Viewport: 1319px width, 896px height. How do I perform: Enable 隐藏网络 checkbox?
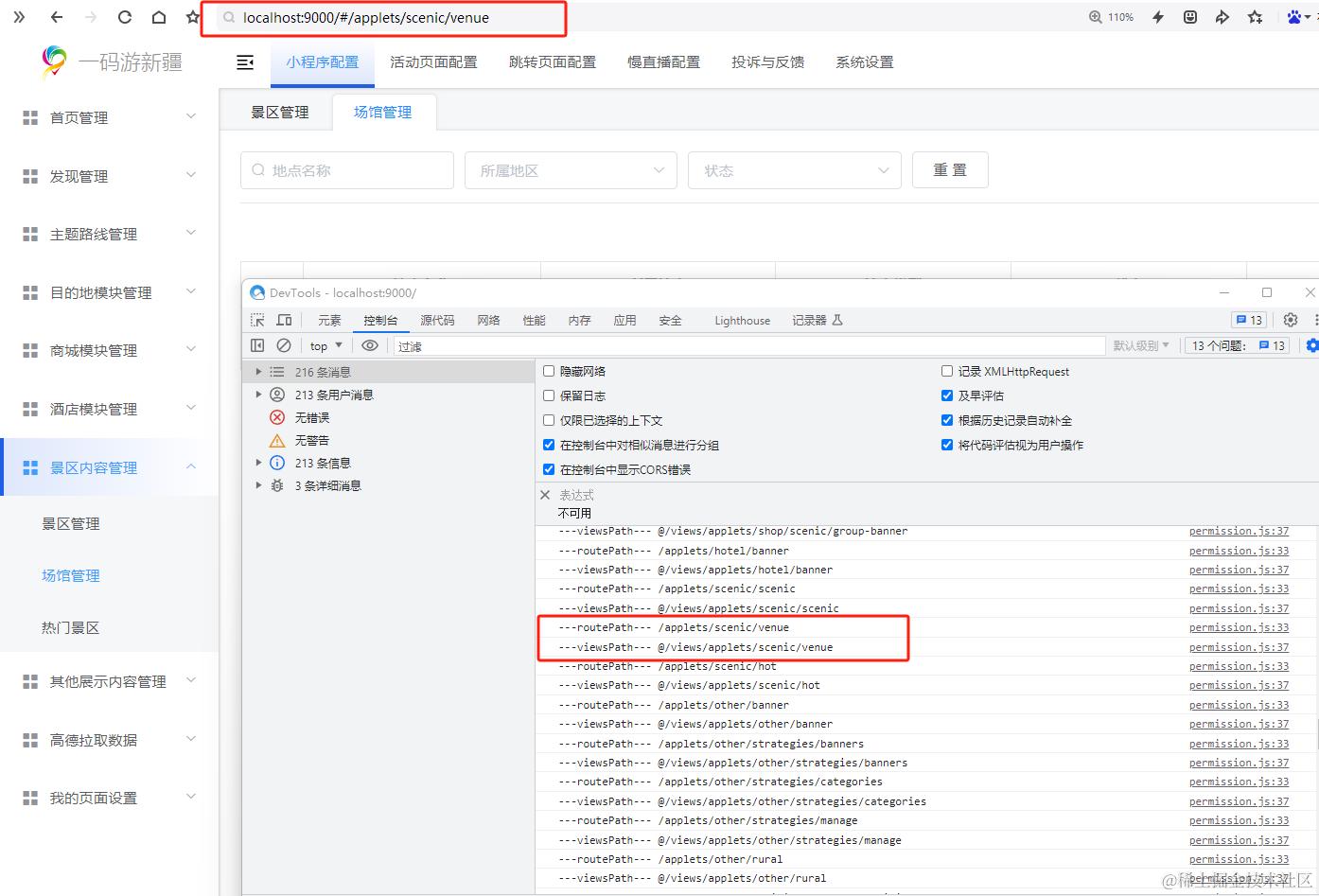click(x=549, y=371)
